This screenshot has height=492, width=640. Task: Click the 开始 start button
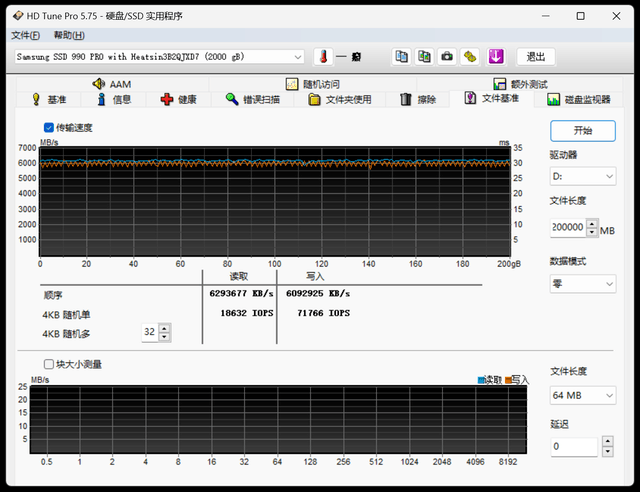[582, 130]
